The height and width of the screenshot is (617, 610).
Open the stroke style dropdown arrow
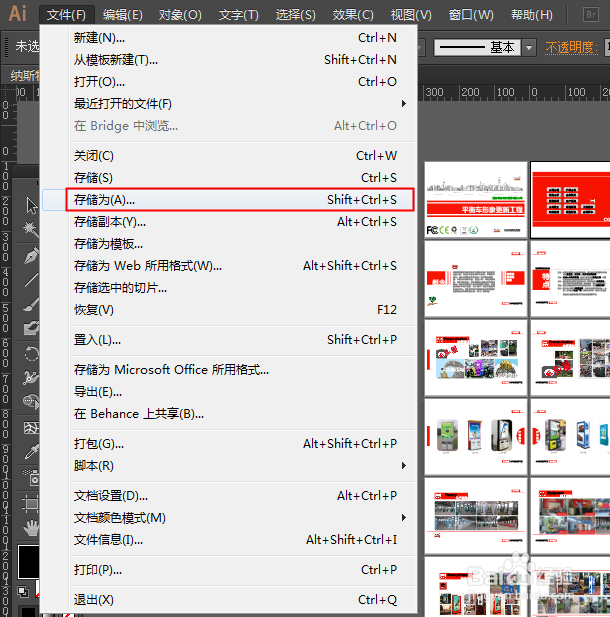[x=529, y=48]
